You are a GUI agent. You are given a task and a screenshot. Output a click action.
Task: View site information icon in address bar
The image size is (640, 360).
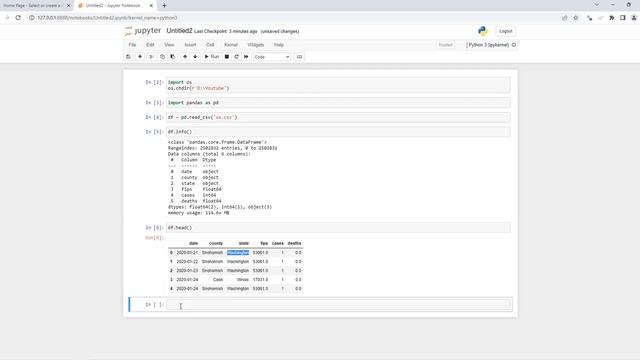(x=31, y=18)
